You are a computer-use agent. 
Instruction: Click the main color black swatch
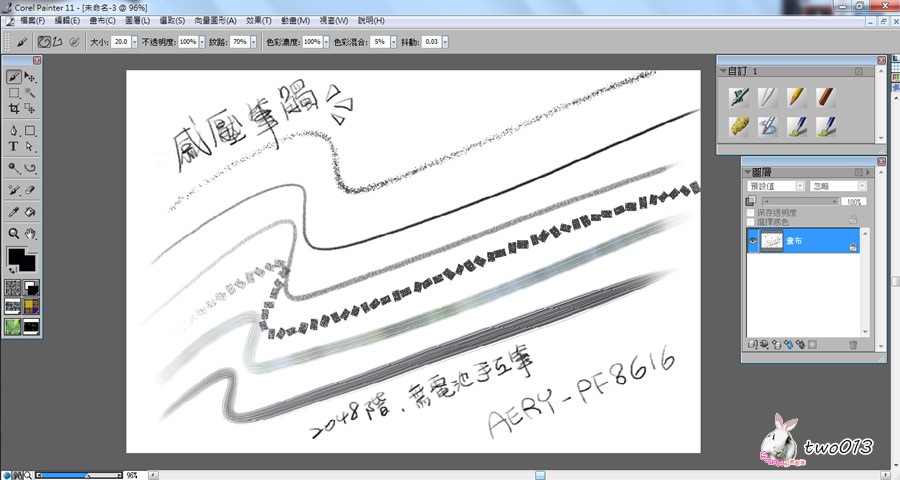(15, 256)
